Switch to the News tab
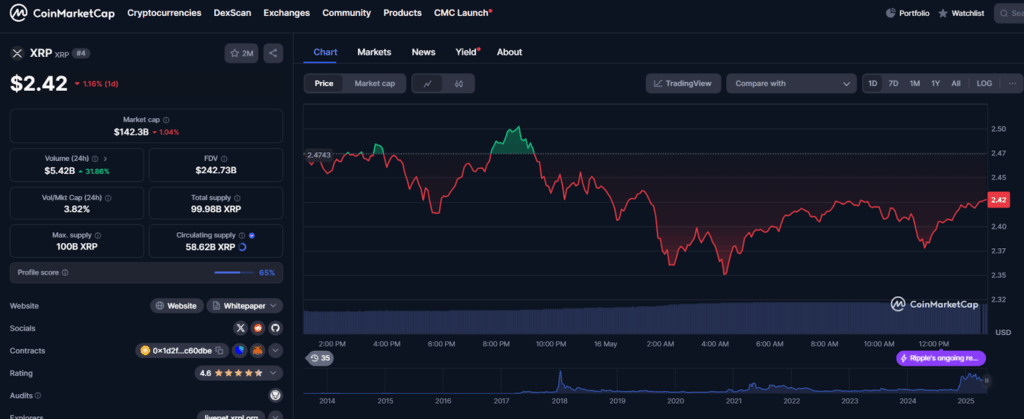The width and height of the screenshot is (1024, 419). [423, 52]
